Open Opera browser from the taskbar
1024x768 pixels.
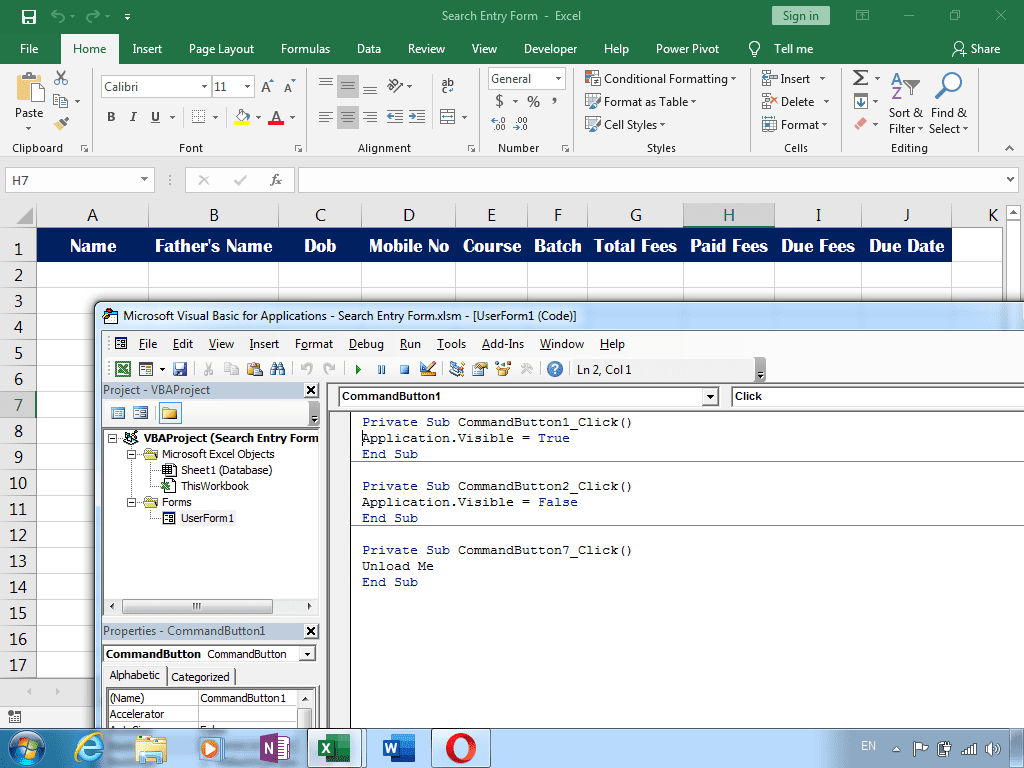click(x=460, y=748)
